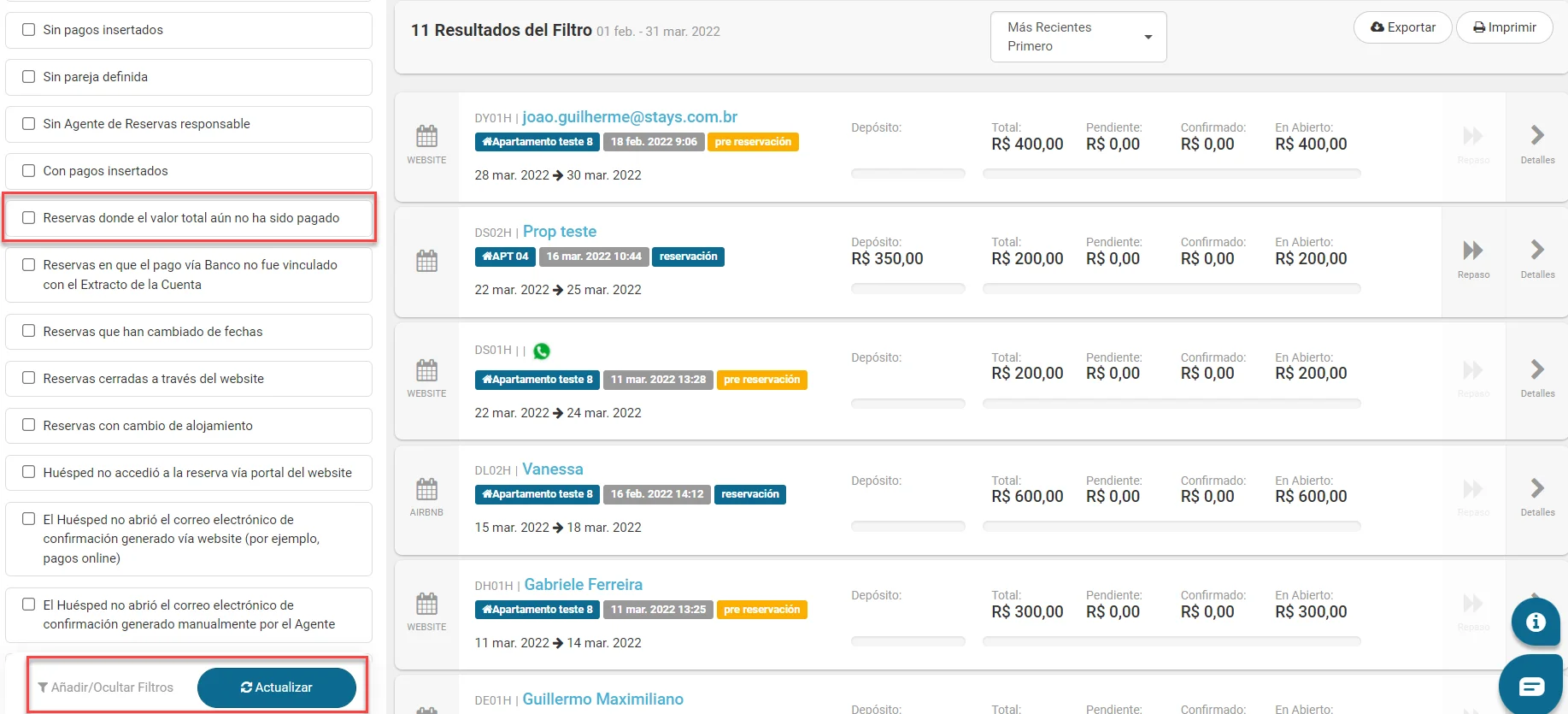Image resolution: width=1568 pixels, height=714 pixels.
Task: Click calendar icon for joao.guilherme reservation
Action: 426,136
